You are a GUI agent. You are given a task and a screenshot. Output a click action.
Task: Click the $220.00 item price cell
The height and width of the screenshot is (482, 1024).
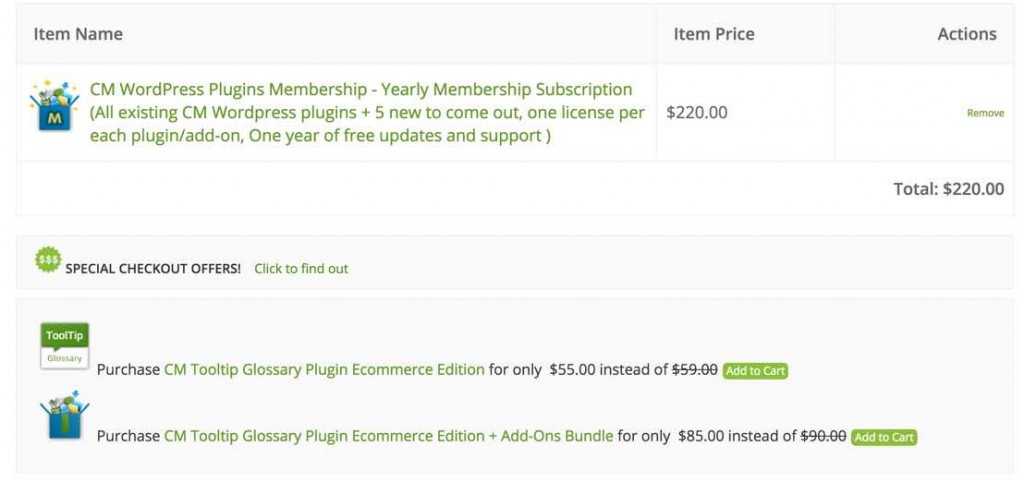pyautogui.click(x=697, y=112)
